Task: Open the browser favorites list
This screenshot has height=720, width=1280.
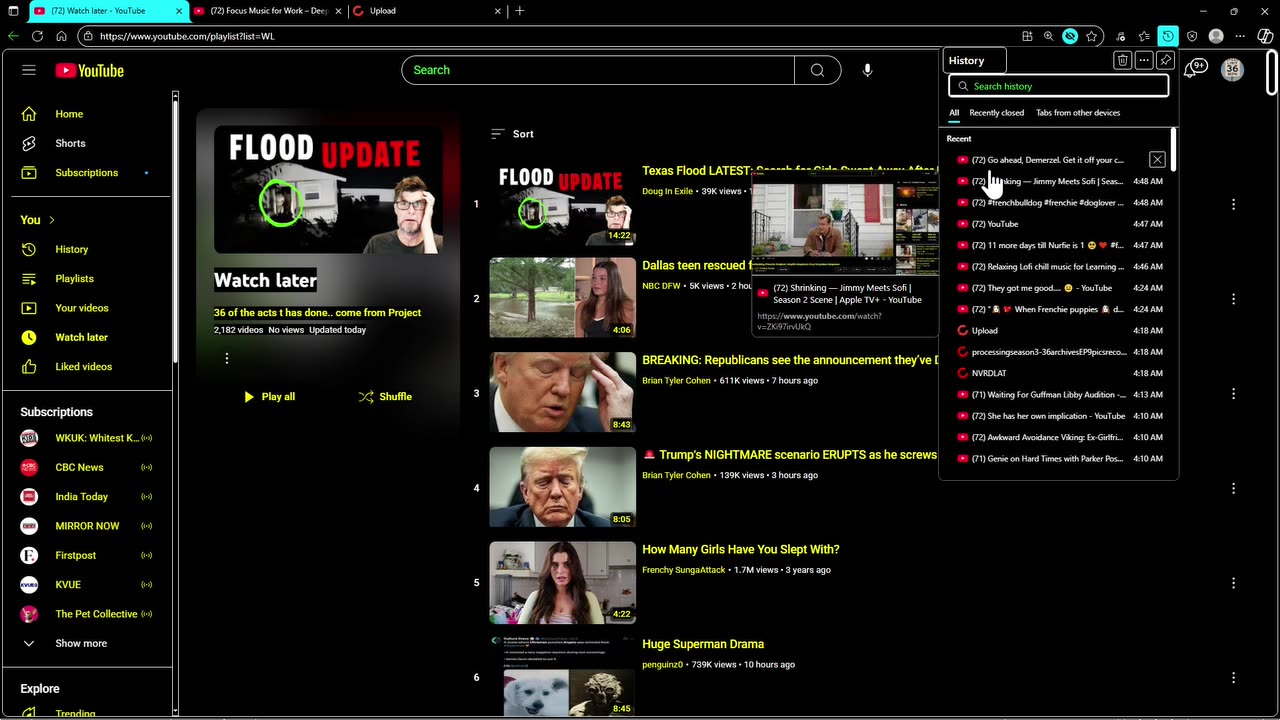Action: point(1145,36)
